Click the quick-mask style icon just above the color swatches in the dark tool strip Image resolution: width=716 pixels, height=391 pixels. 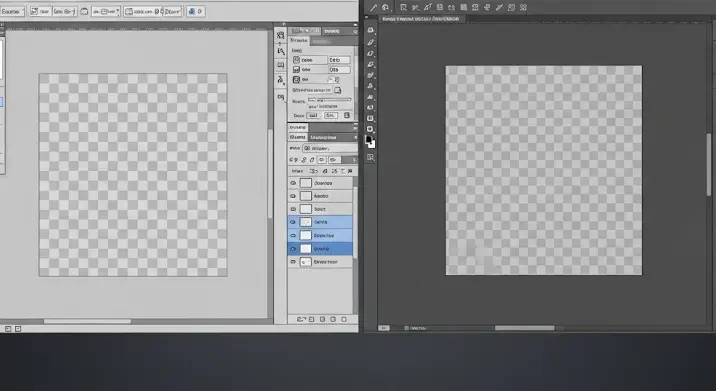point(370,129)
